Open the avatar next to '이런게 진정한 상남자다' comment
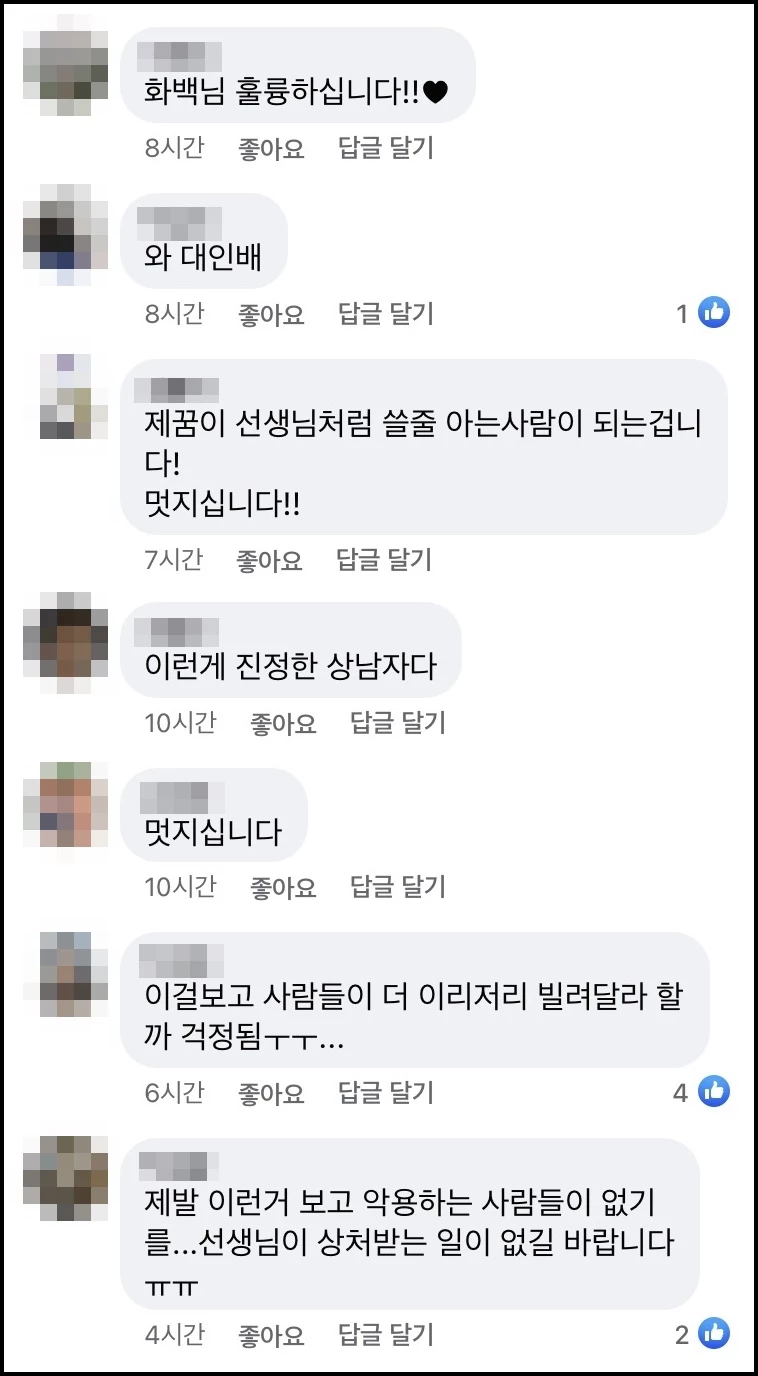This screenshot has height=1376, width=758. tap(66, 636)
